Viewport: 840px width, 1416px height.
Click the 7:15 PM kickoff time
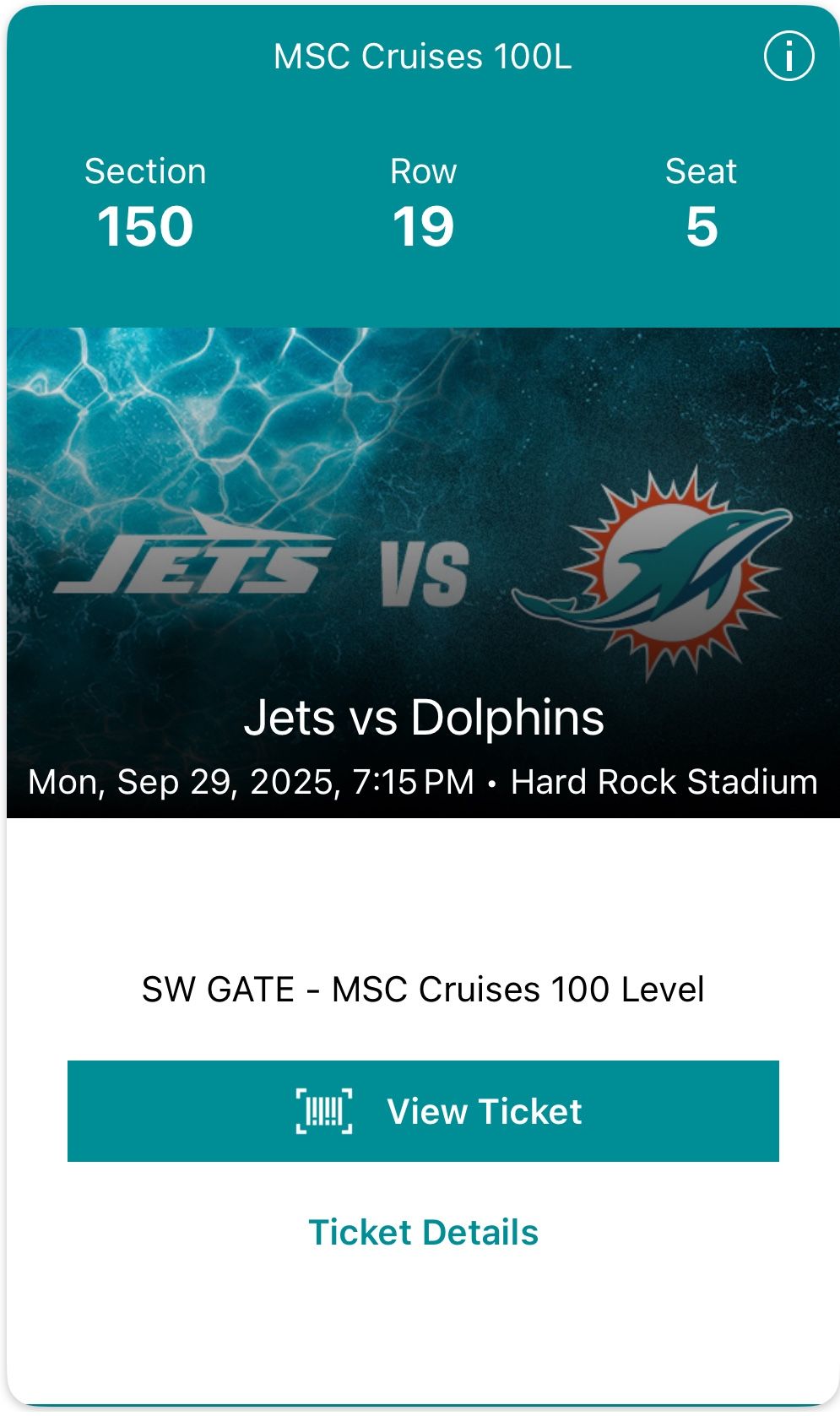point(413,782)
